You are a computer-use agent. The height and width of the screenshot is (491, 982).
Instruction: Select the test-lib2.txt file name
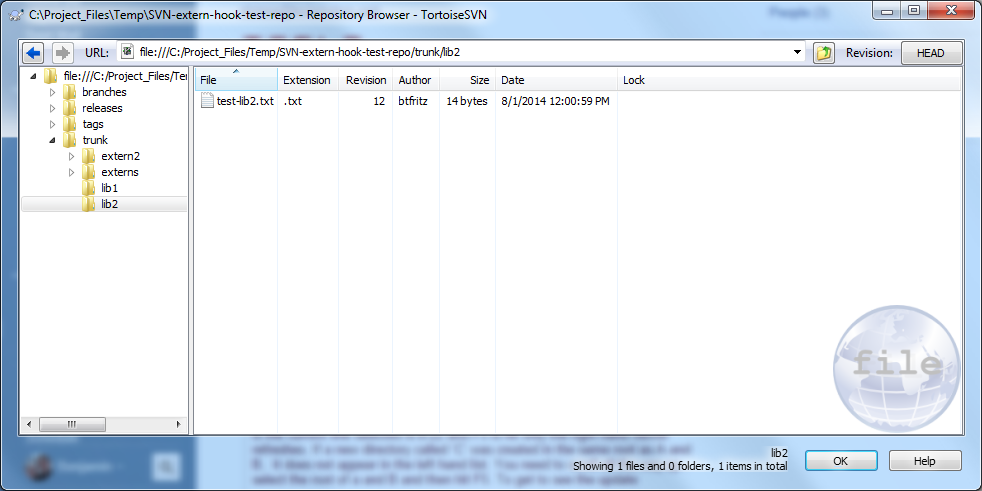coord(245,101)
